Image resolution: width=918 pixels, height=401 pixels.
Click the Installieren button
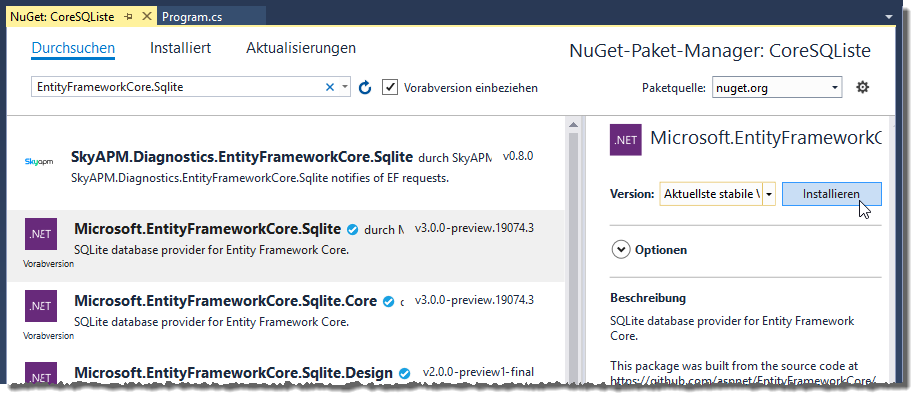(x=831, y=194)
